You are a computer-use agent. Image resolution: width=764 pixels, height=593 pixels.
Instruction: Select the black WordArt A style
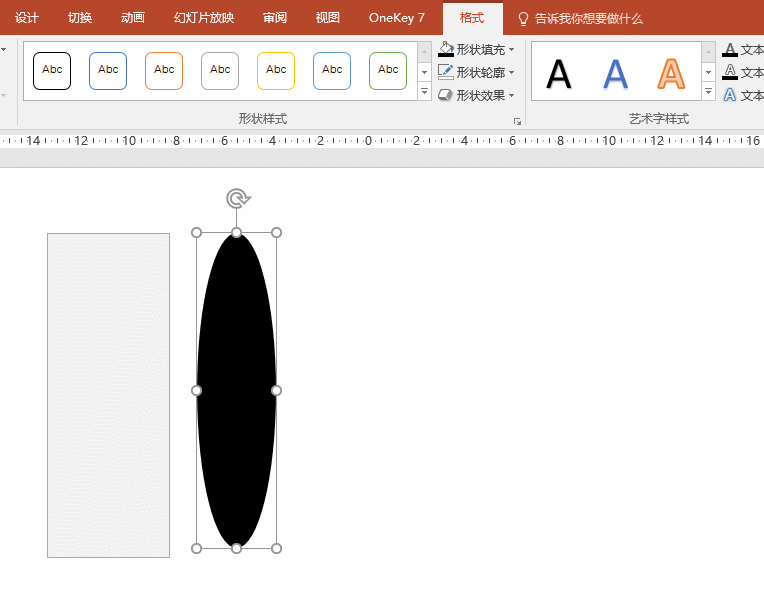click(x=559, y=74)
